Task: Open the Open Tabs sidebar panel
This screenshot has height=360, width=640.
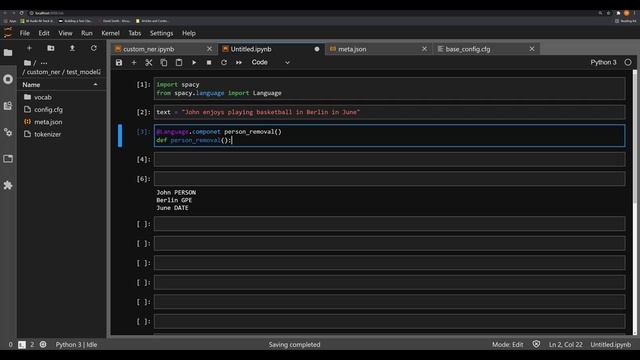Action: coord(8,159)
